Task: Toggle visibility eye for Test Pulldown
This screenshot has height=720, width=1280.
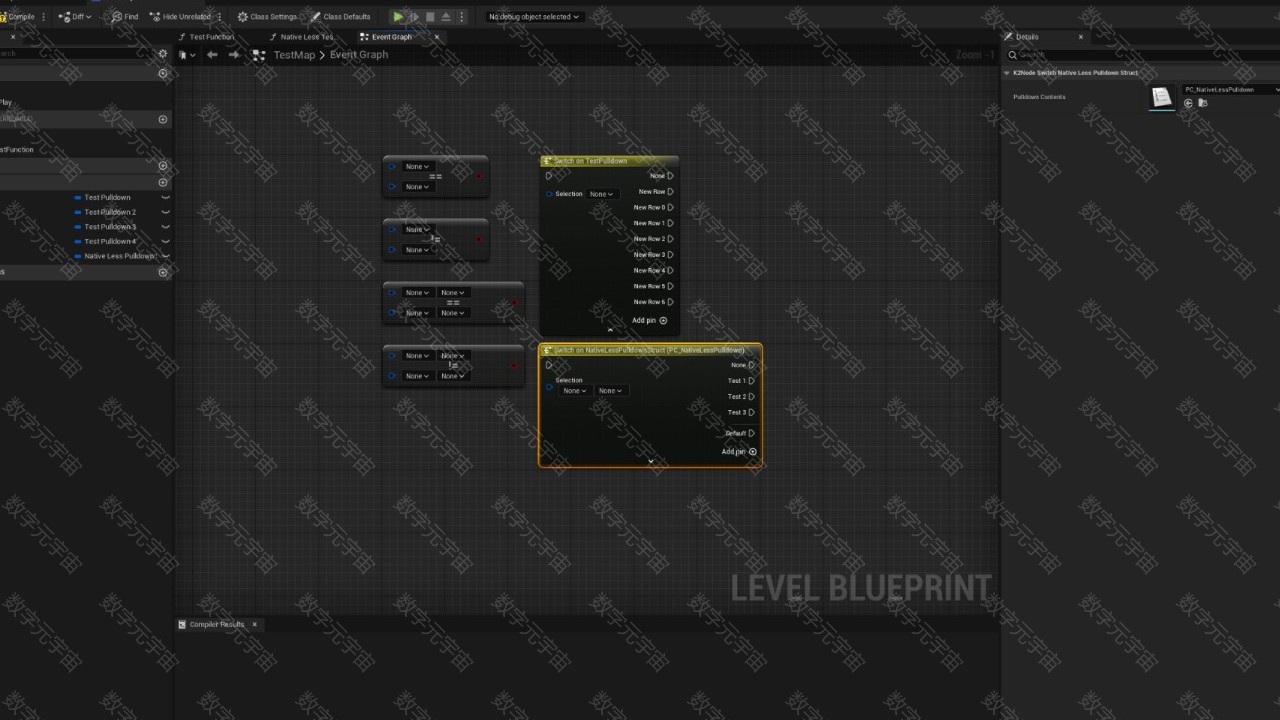Action: point(166,197)
